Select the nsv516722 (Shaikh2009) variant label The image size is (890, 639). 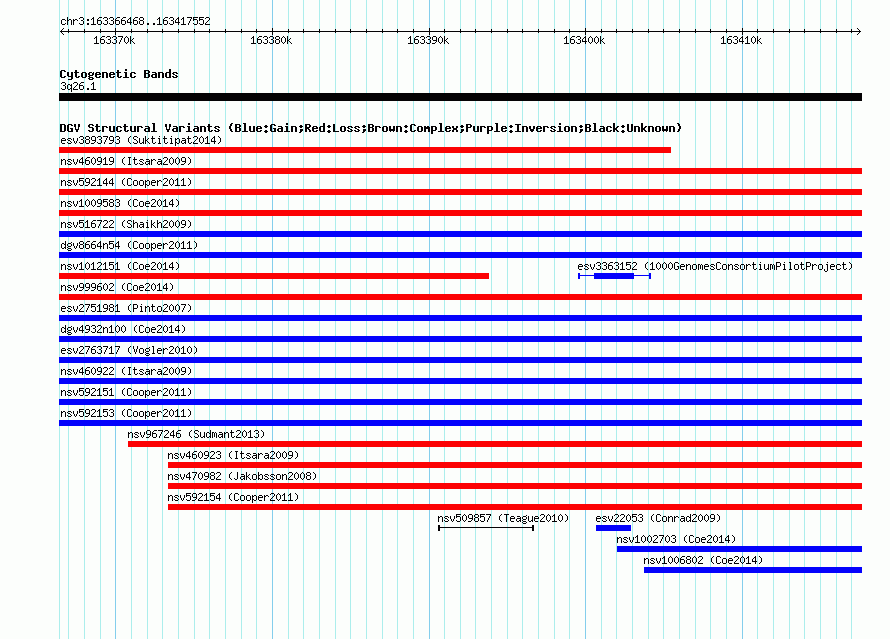[126, 224]
